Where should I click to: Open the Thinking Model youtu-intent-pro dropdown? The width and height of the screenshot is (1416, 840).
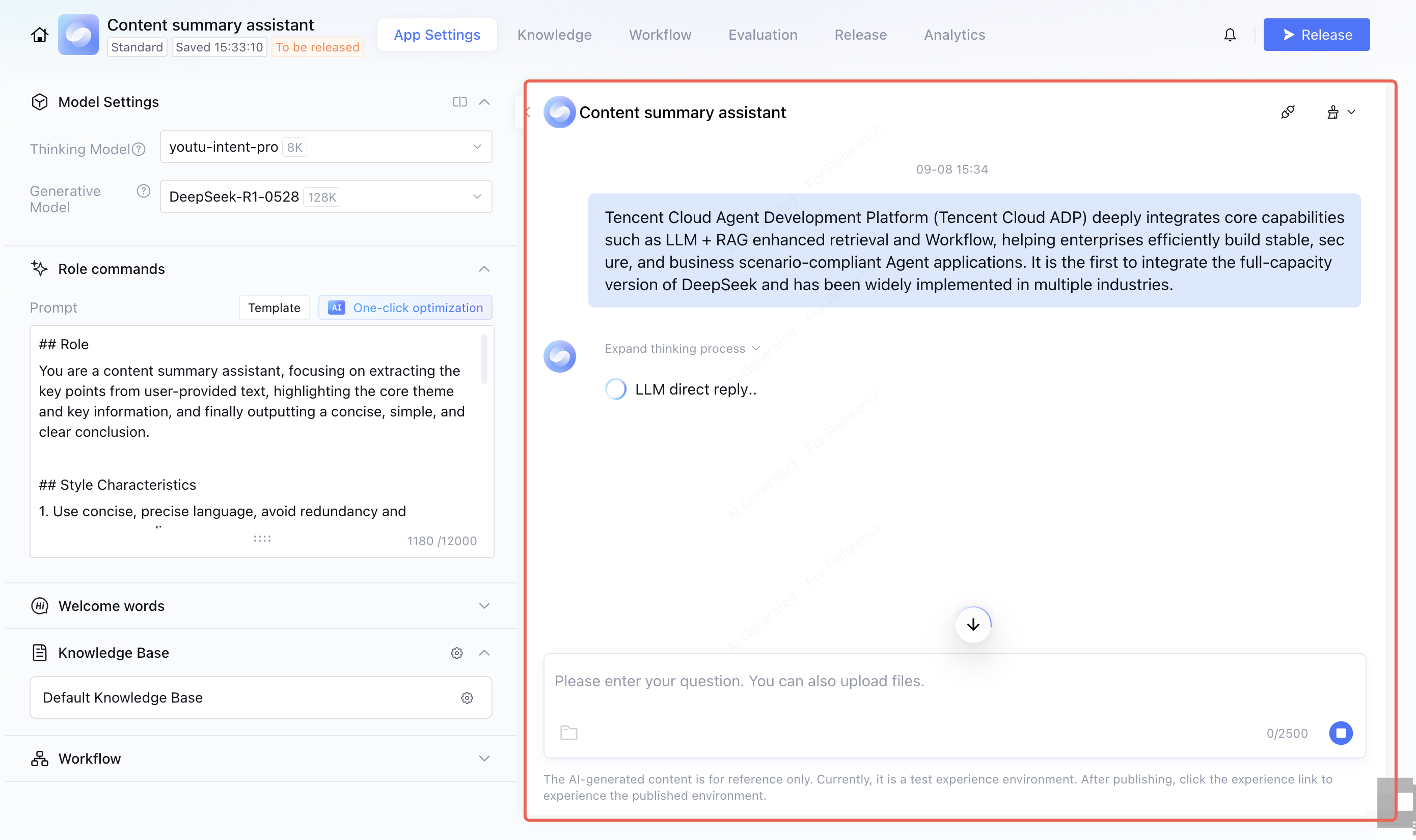pos(325,147)
